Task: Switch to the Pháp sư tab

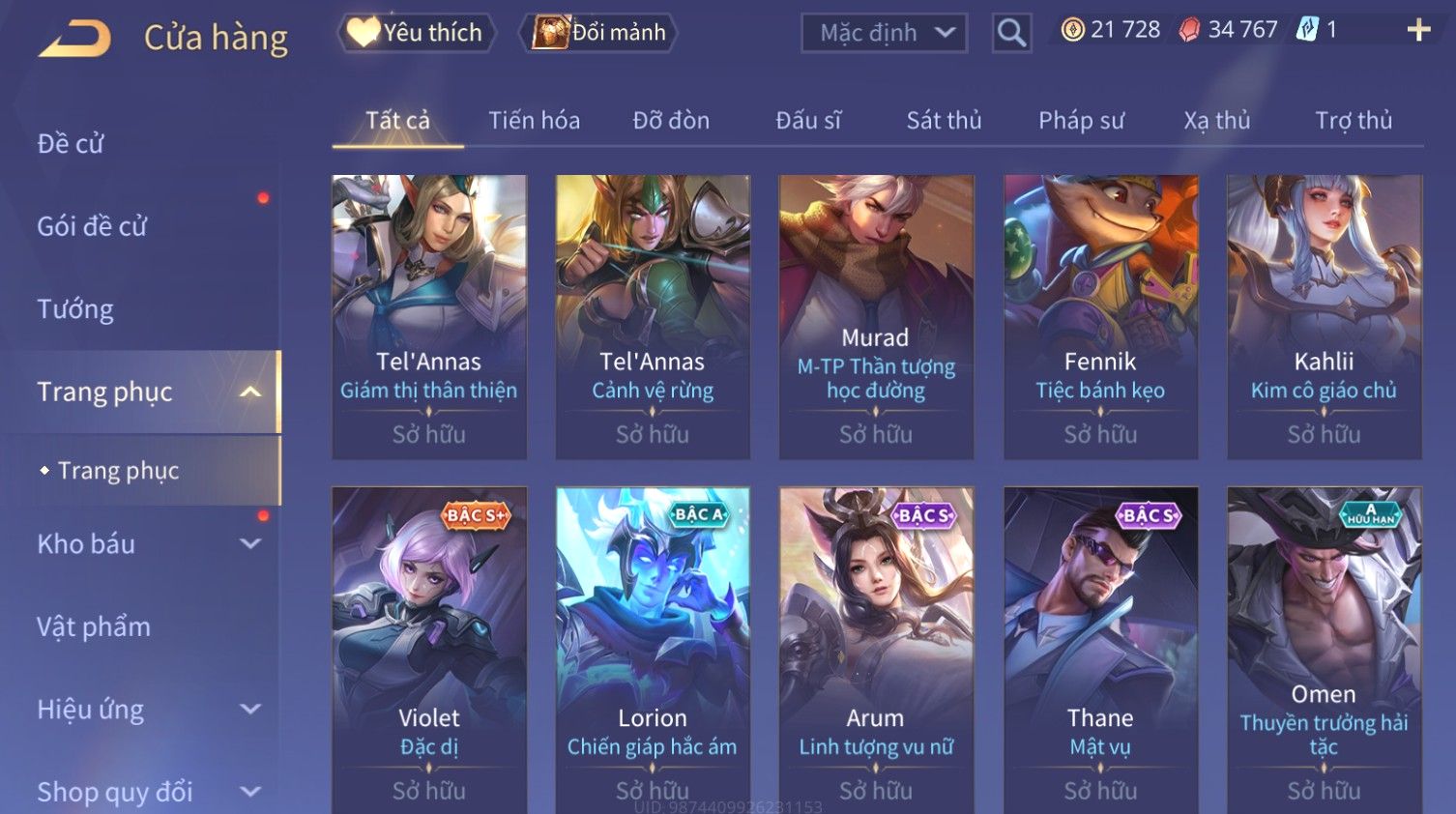Action: click(x=1081, y=121)
